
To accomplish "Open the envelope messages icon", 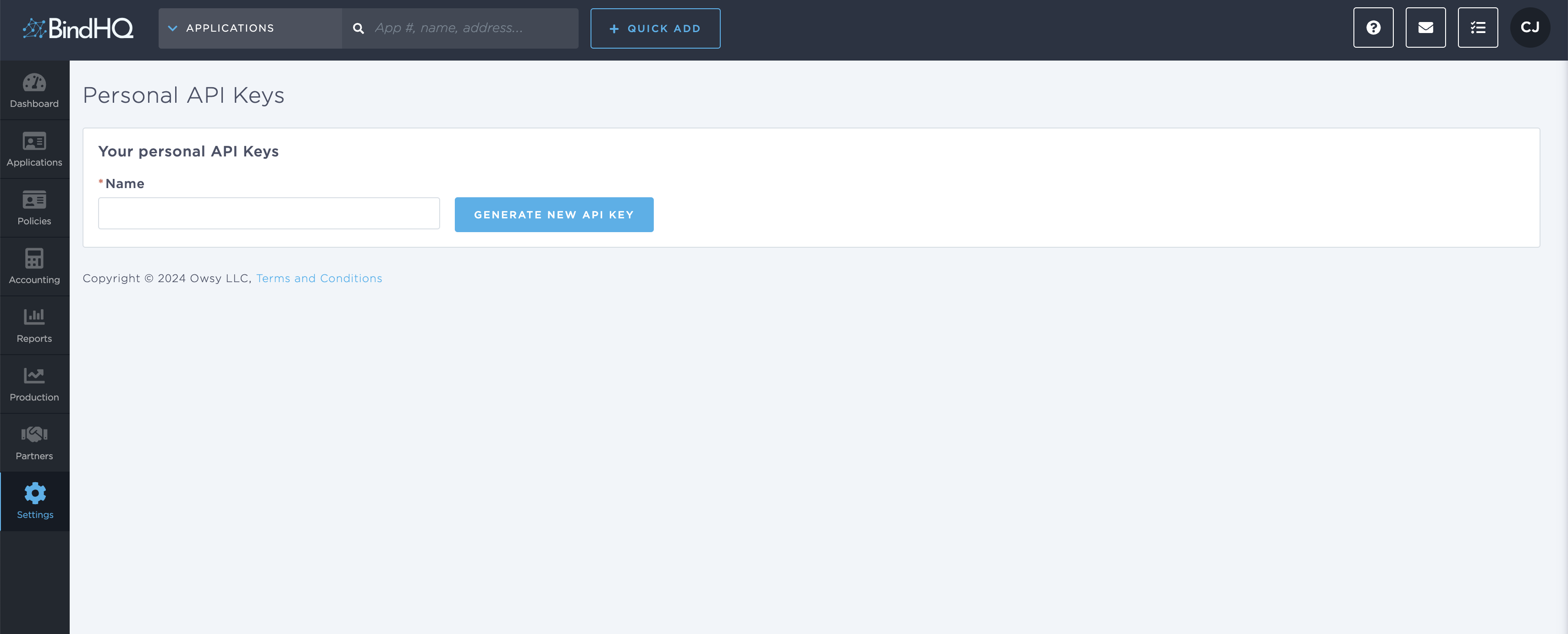I will coord(1425,28).
